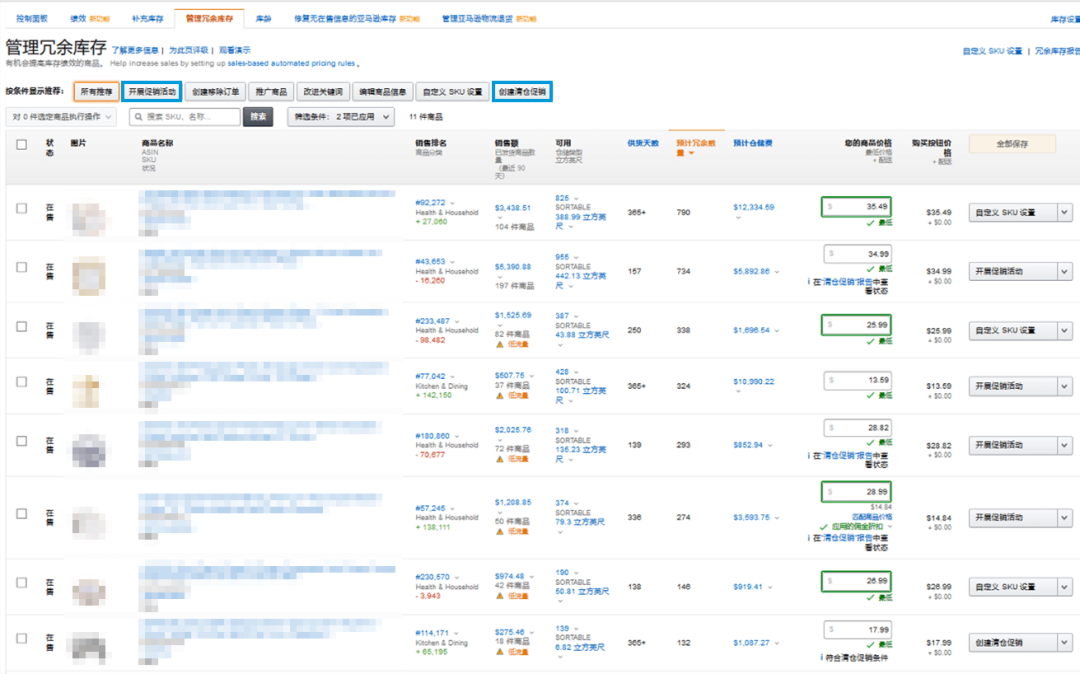Screen dimensions: 1080x674
Task: Click the 全部保存 button
Action: tap(1012, 145)
